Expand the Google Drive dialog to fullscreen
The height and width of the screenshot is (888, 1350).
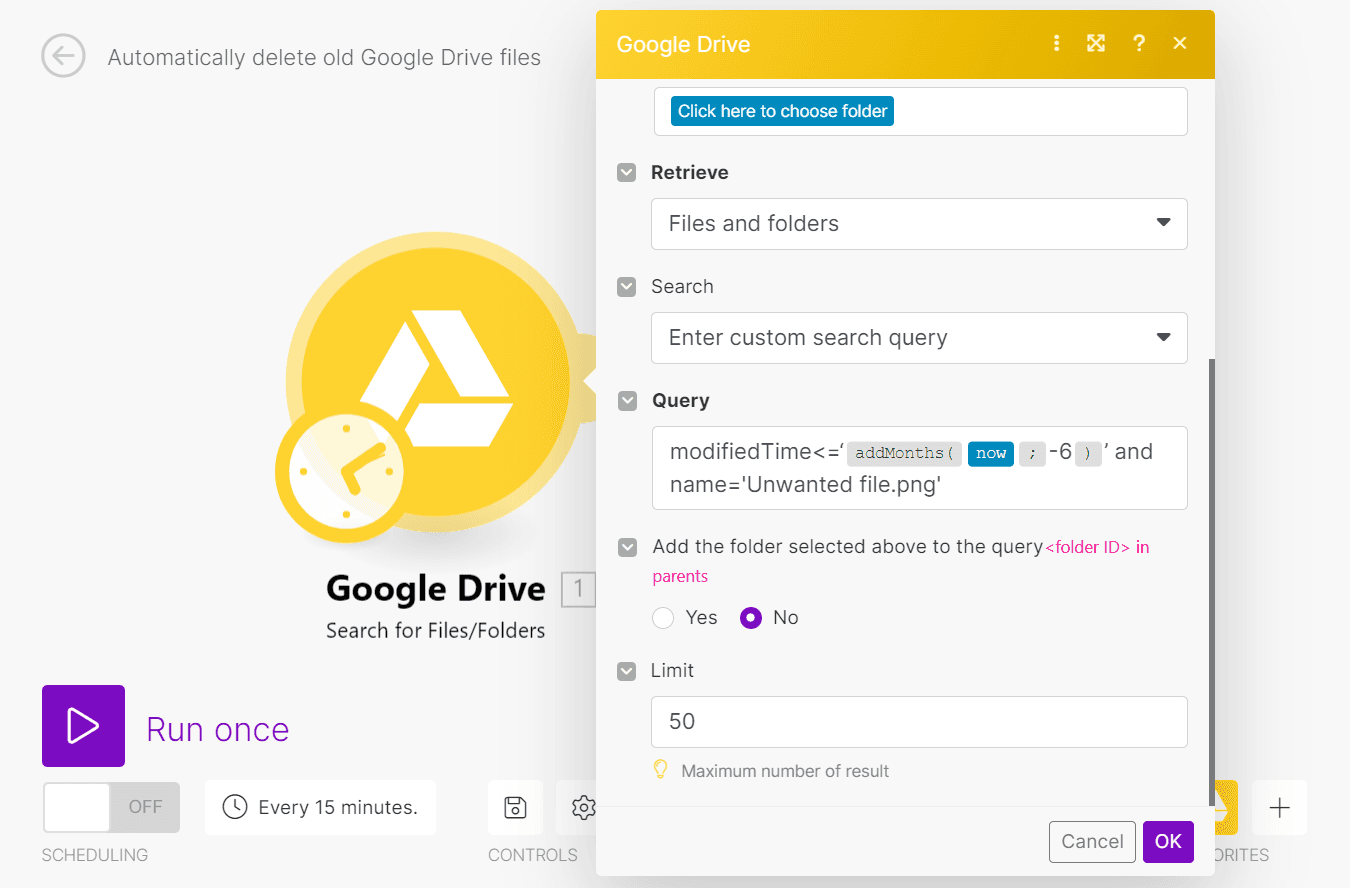point(1096,43)
